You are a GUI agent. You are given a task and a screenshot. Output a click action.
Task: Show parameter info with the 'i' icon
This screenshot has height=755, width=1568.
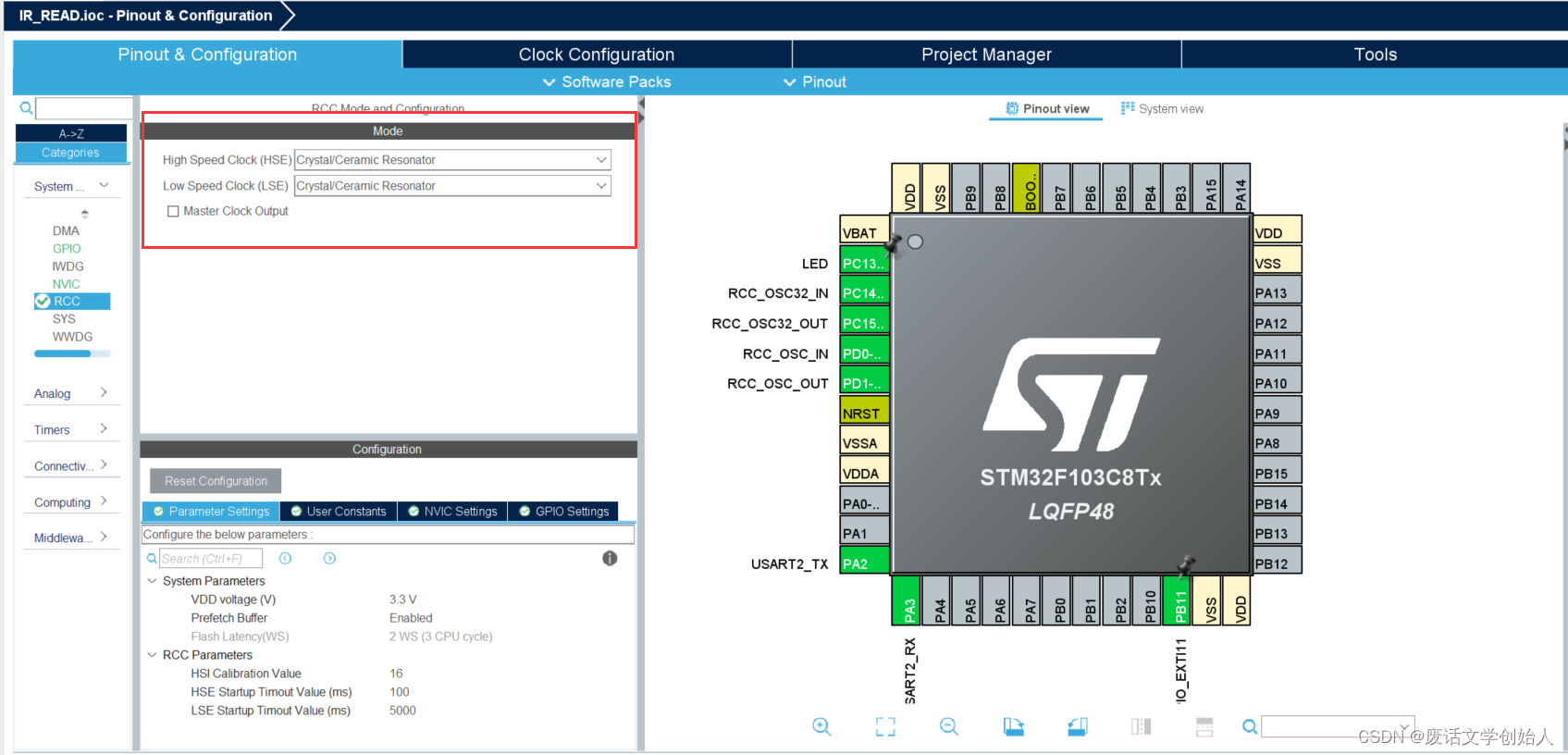click(x=610, y=558)
